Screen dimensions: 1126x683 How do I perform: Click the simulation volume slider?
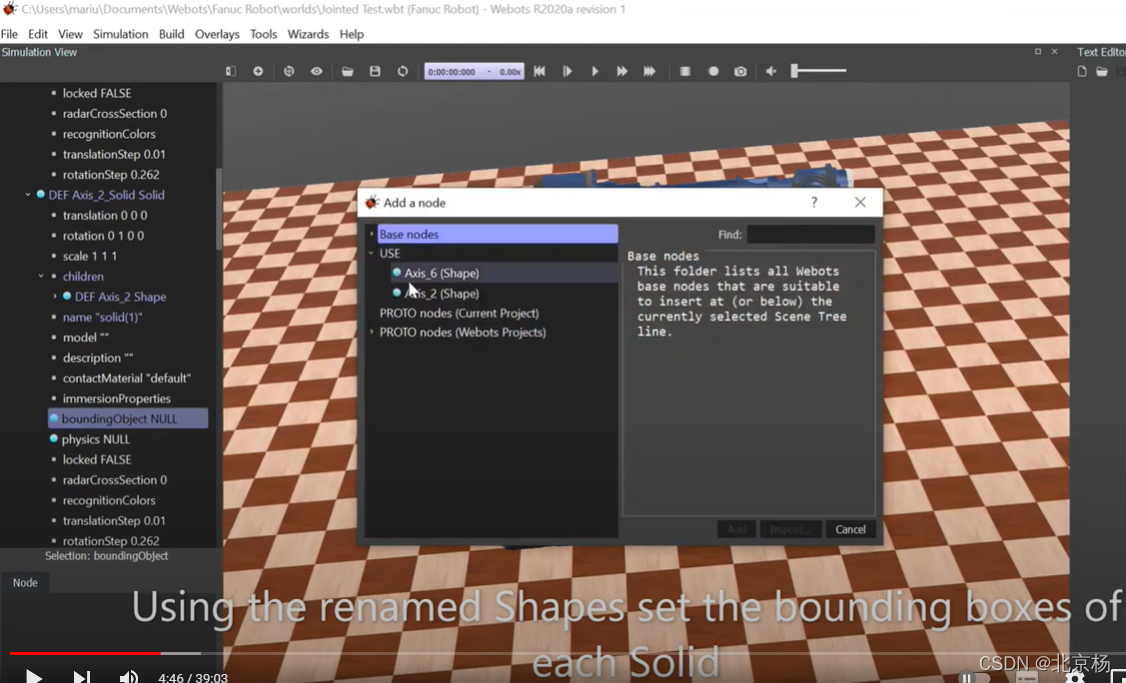819,70
